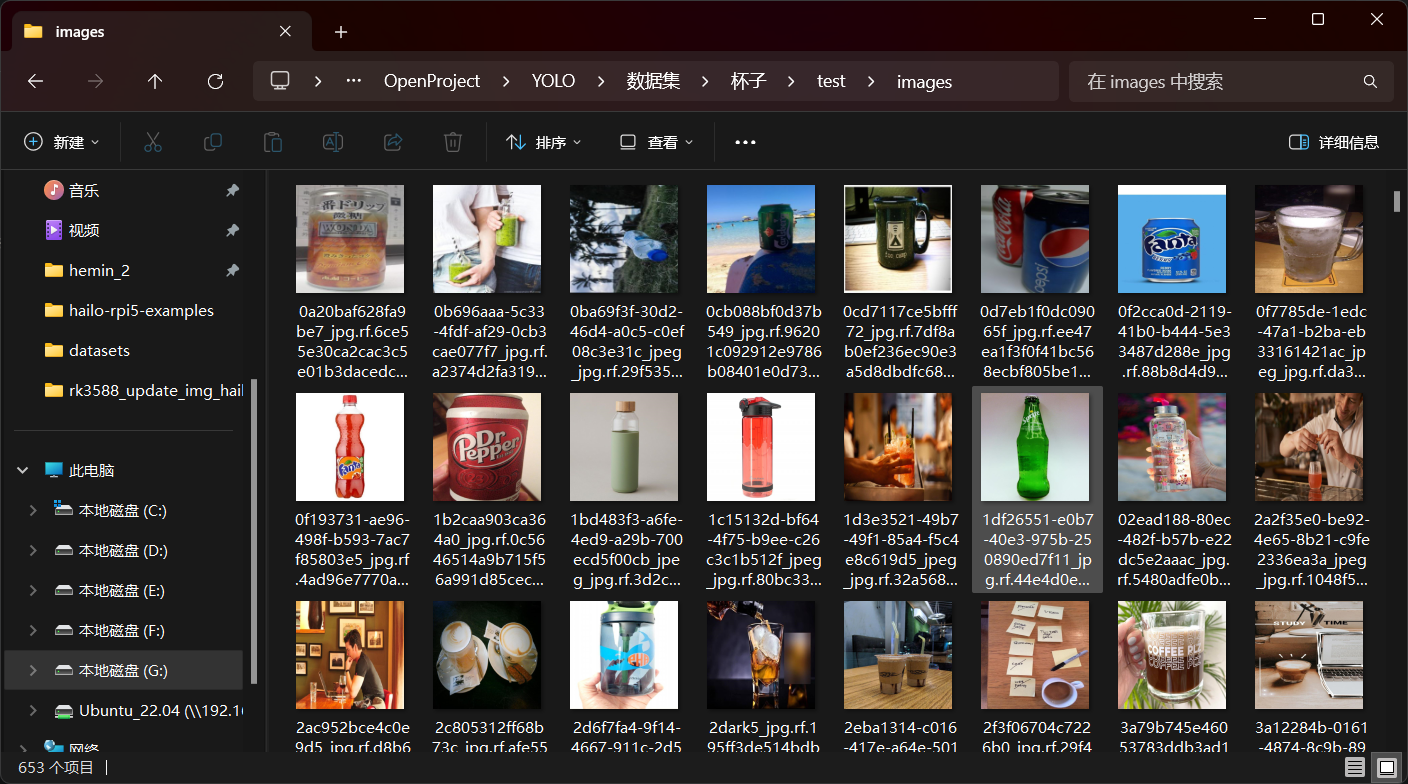
Task: Switch to details list view in status bar
Action: [x=1354, y=767]
